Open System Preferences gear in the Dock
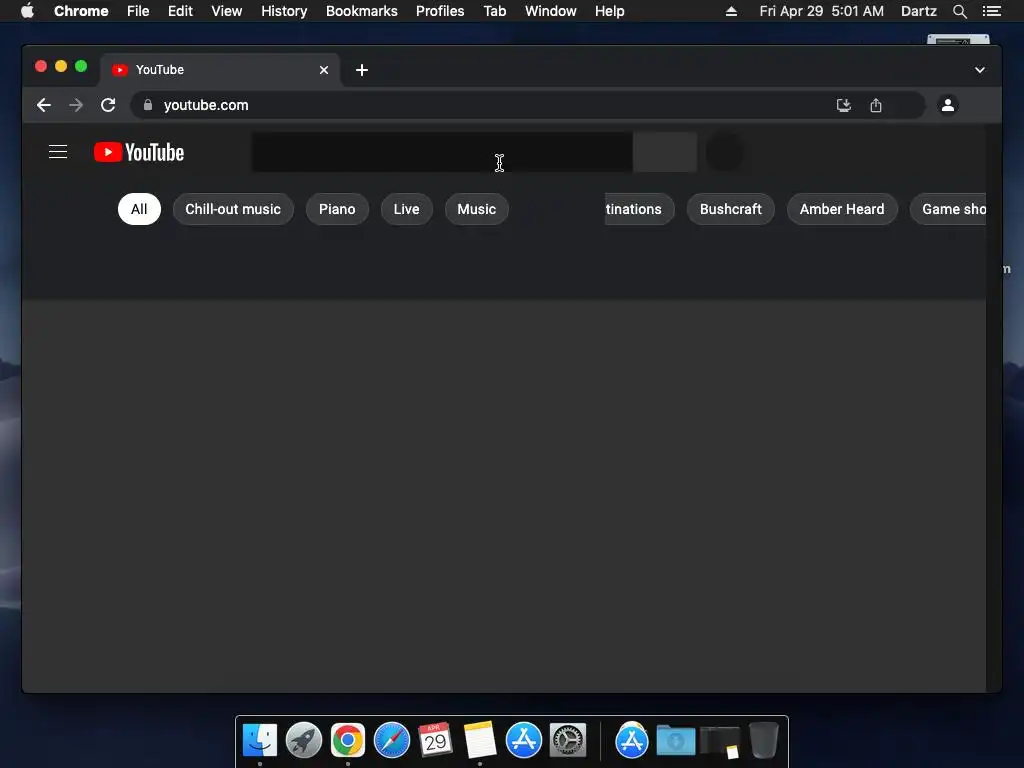The height and width of the screenshot is (768, 1024). pyautogui.click(x=568, y=740)
